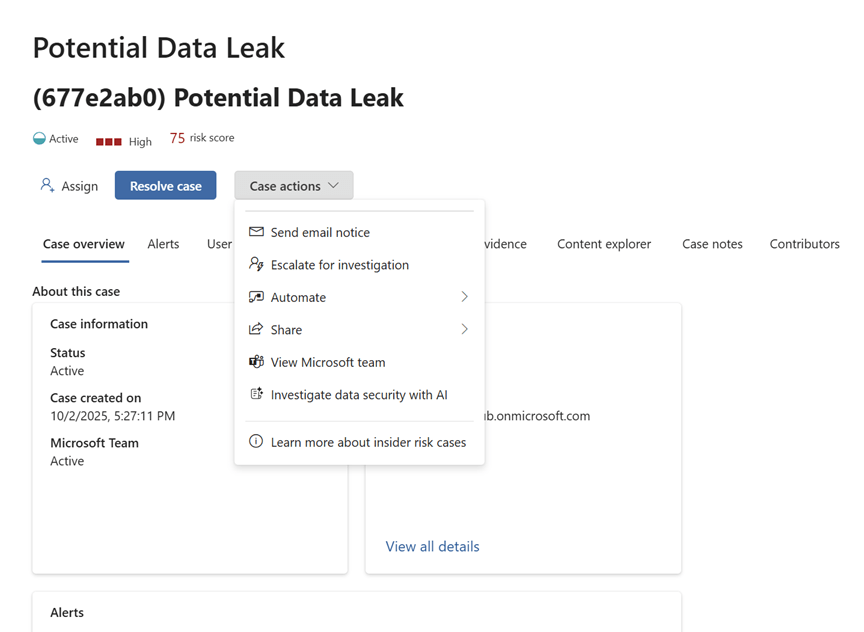Expand the Share submenu chevron
Screen dimensions: 864x632
[x=465, y=329]
